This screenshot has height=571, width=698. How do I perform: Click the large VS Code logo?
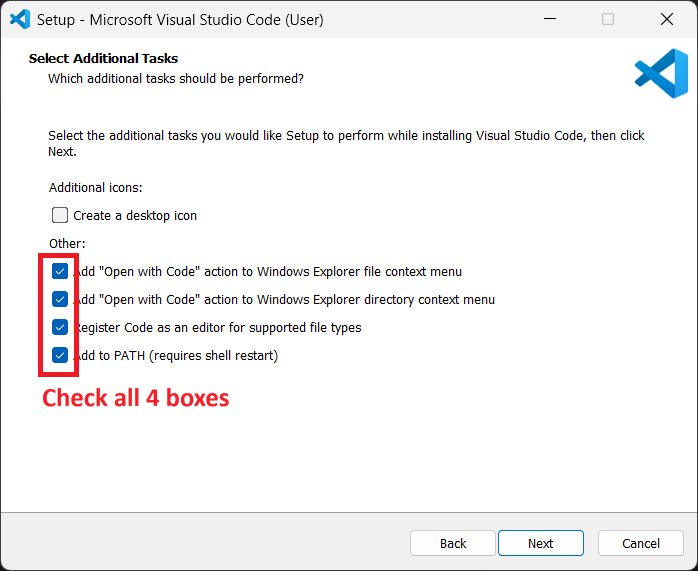click(x=661, y=73)
